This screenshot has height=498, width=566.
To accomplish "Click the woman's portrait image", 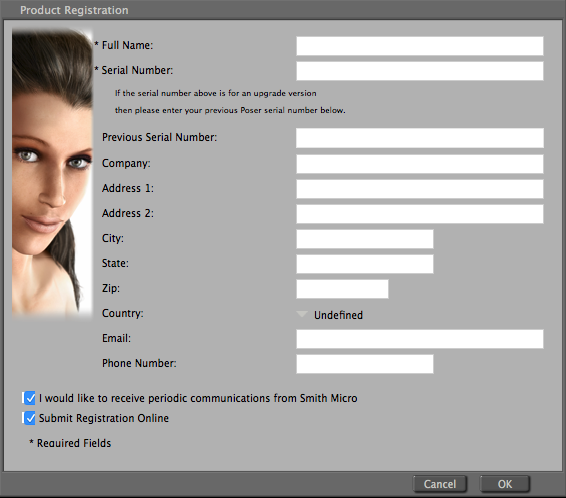I will tap(52, 172).
